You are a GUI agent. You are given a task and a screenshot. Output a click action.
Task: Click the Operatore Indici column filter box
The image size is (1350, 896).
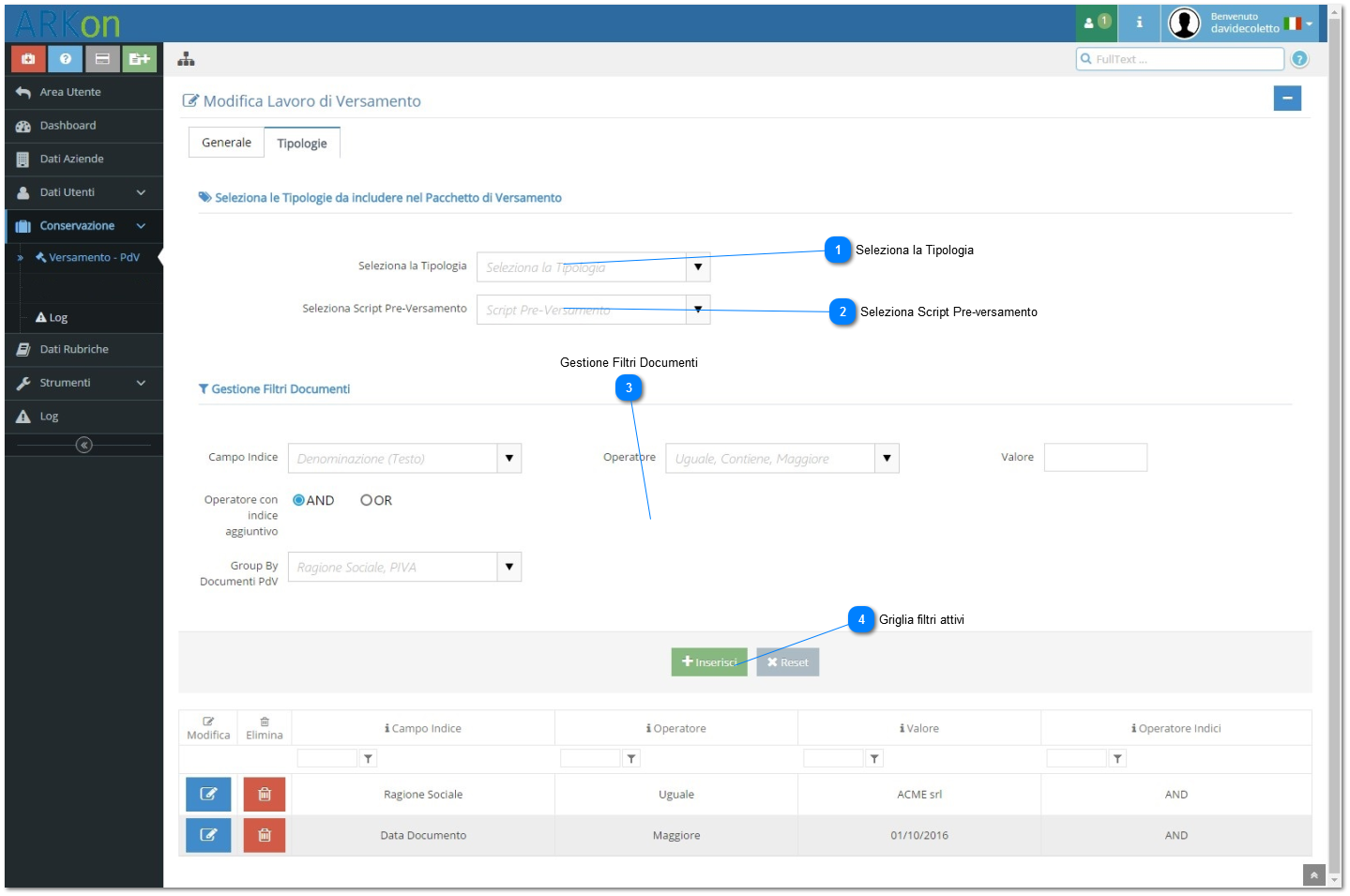point(1076,758)
